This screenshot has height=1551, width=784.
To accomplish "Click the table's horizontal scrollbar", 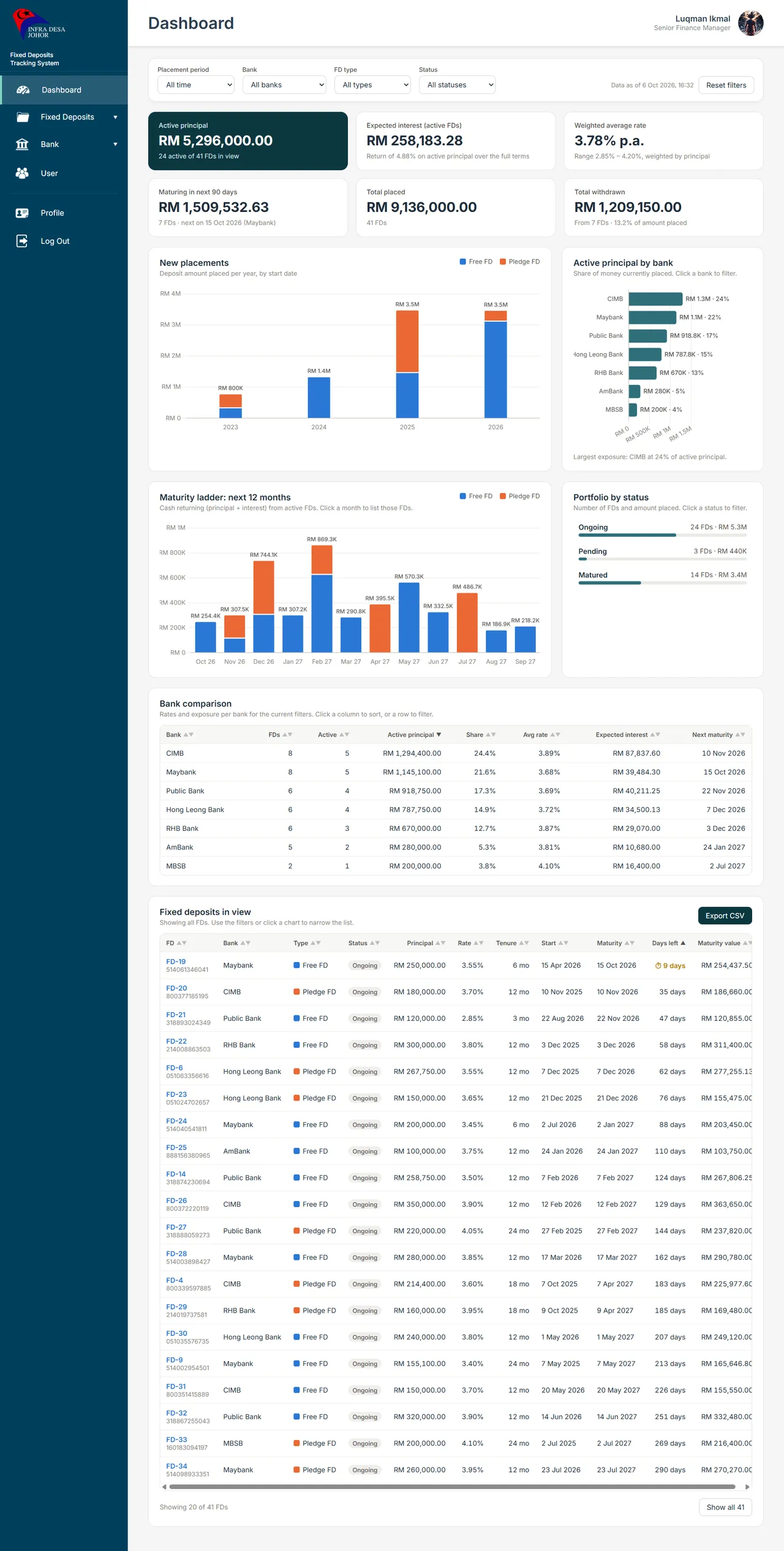I will (x=452, y=1487).
